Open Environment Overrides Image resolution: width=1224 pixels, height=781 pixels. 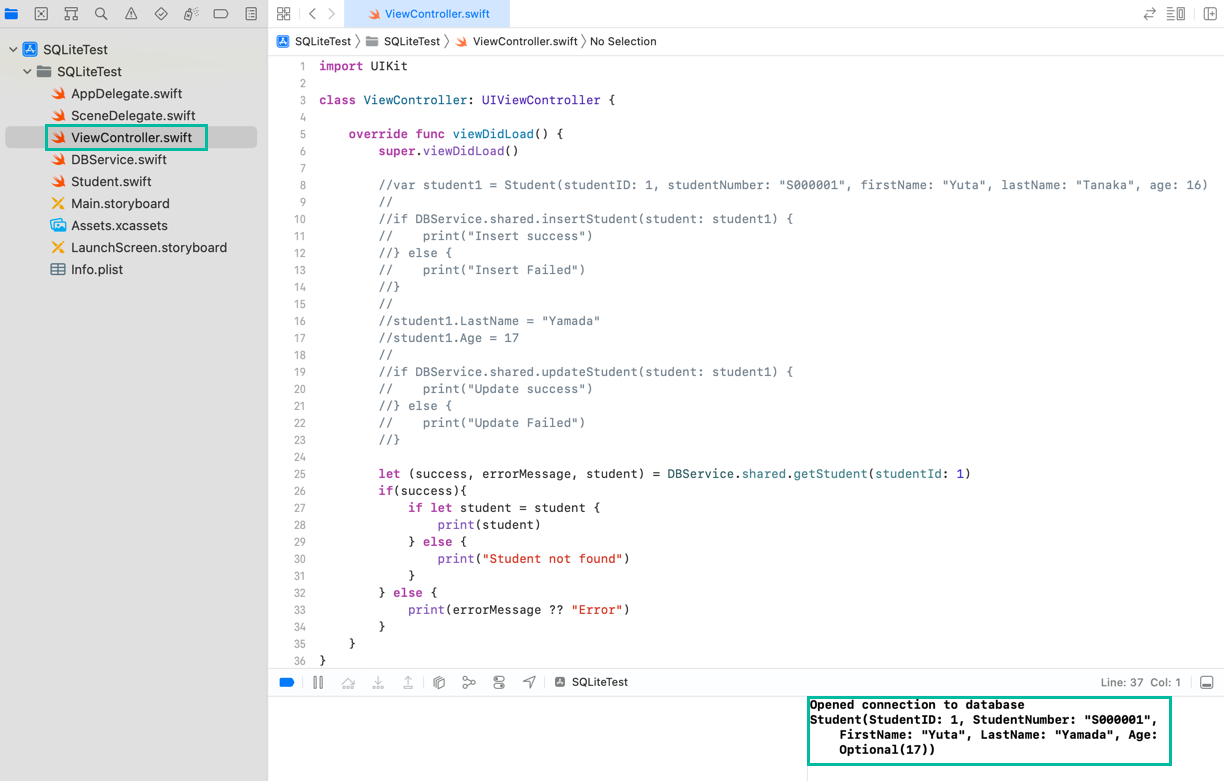pos(499,682)
